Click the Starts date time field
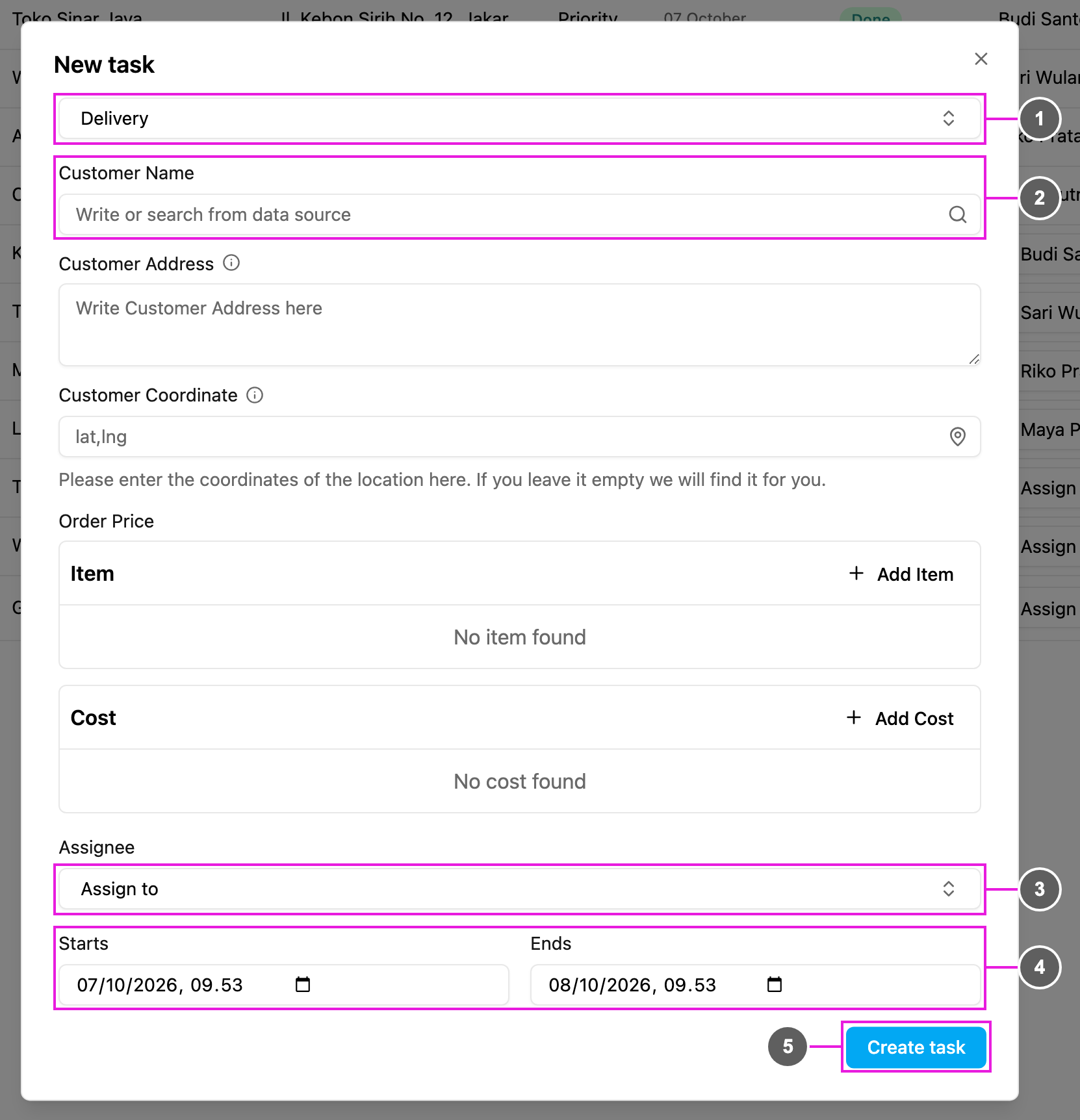This screenshot has width=1080, height=1120. pos(284,985)
